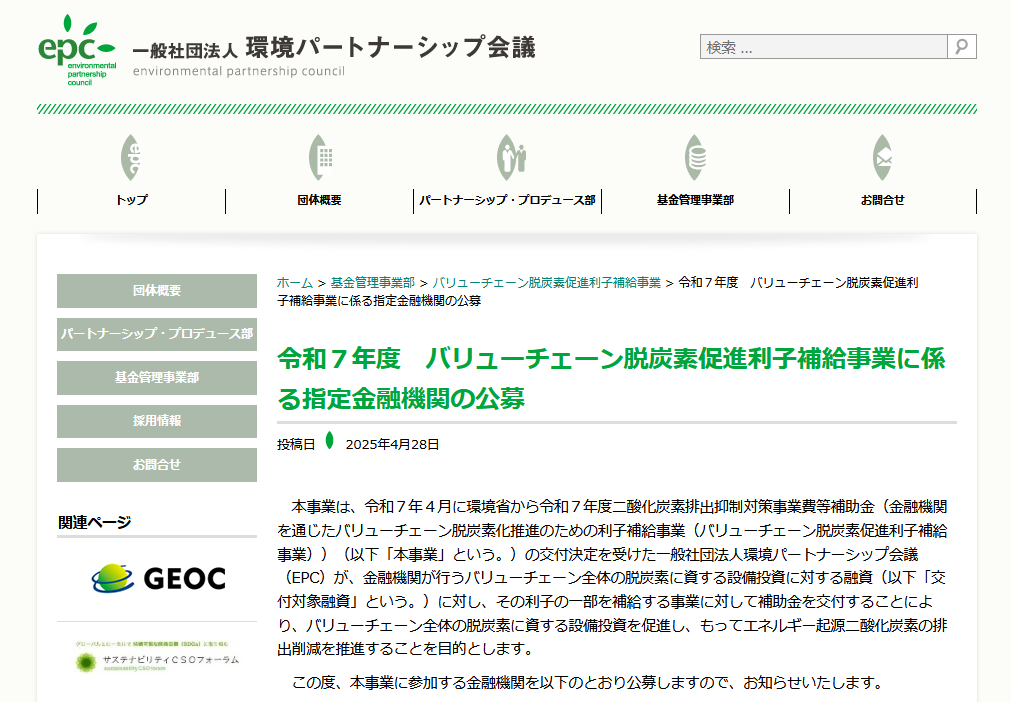Click the お問合せ sidebar button

(x=157, y=465)
